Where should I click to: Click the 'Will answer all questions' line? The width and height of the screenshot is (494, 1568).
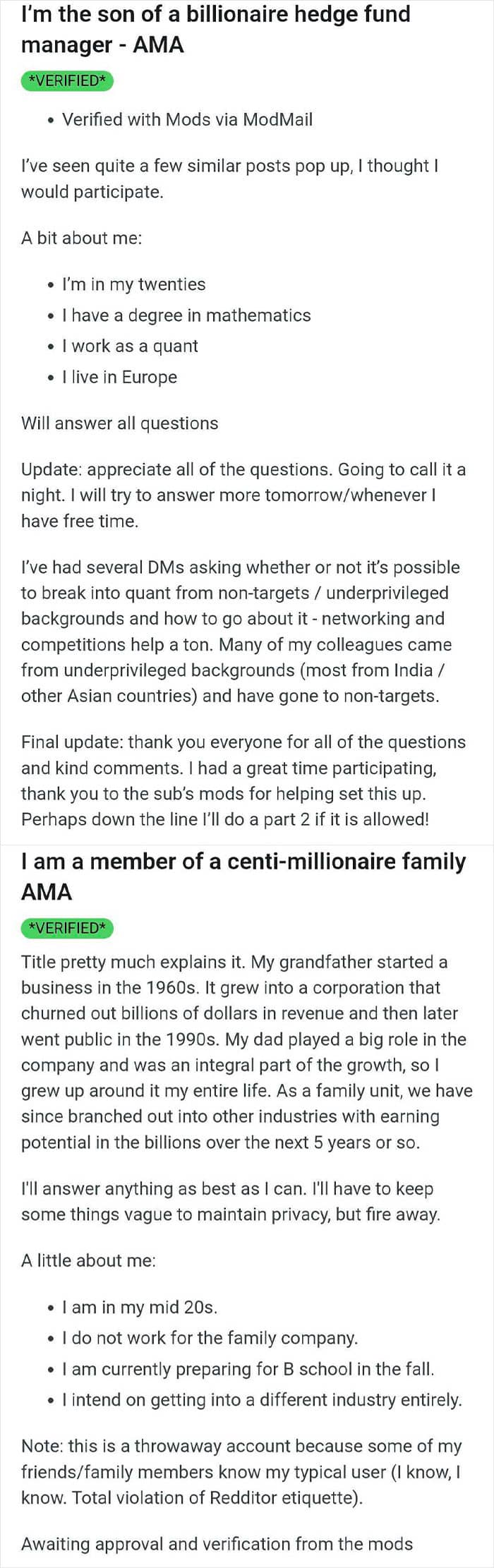[120, 423]
